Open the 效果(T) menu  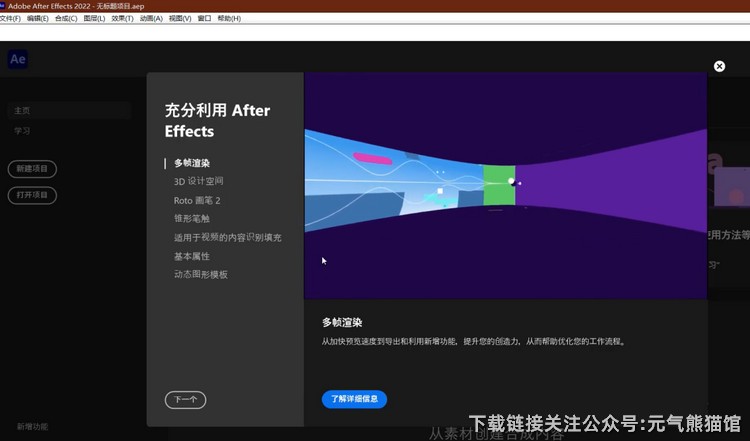coord(123,18)
